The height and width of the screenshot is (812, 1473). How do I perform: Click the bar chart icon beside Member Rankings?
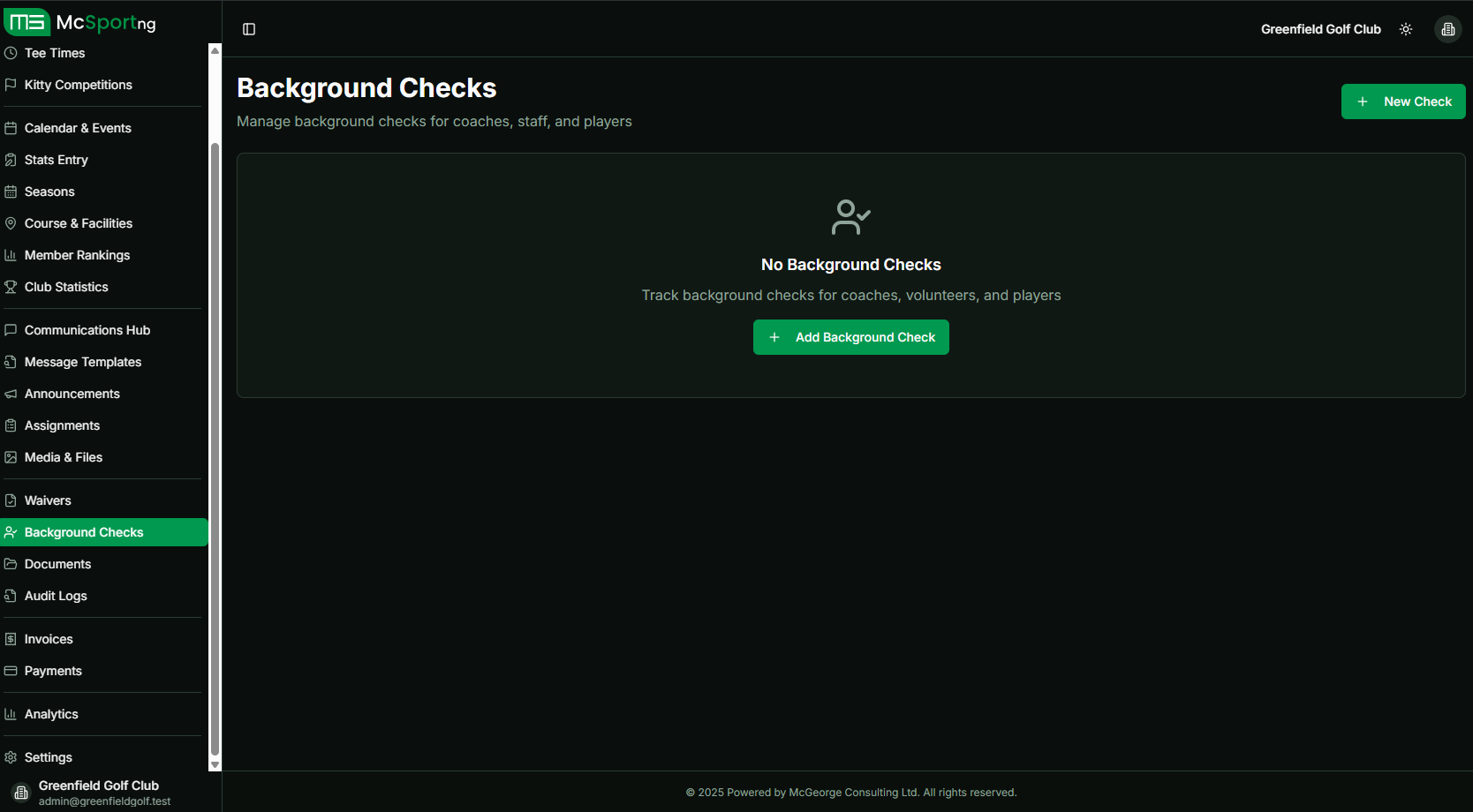click(10, 255)
